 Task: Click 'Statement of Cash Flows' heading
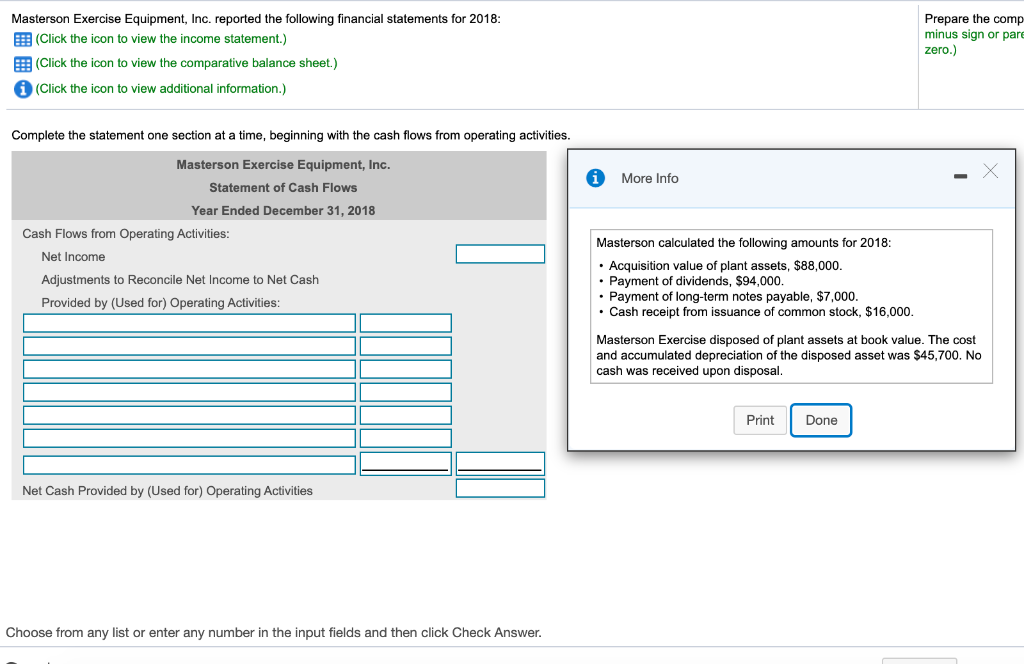click(x=283, y=188)
